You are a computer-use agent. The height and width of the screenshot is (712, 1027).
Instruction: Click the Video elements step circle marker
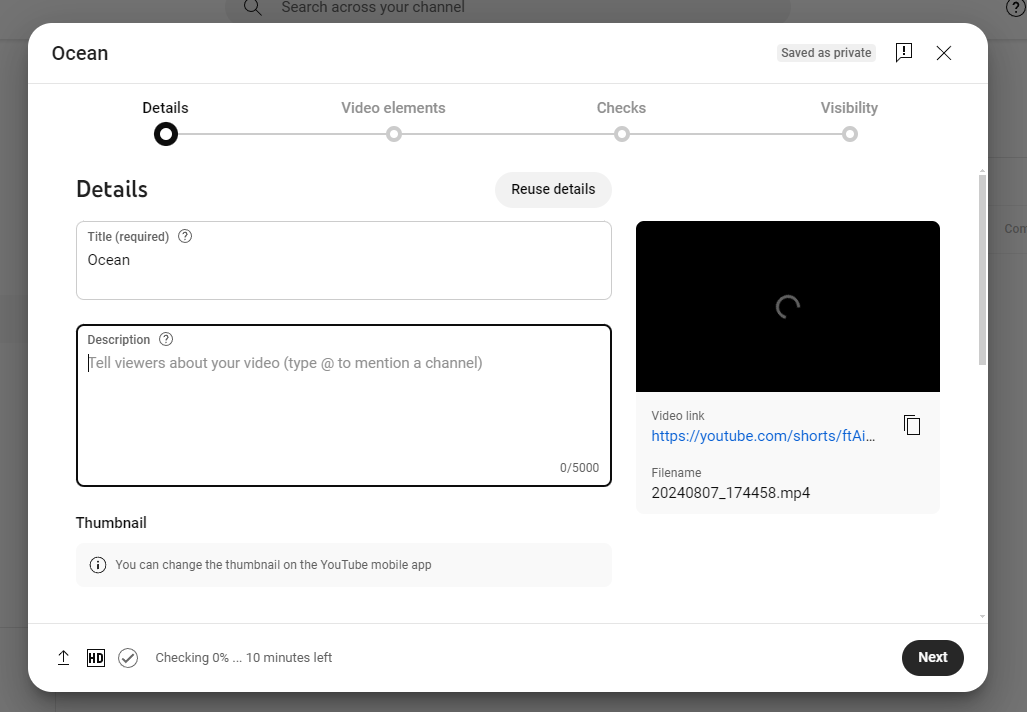(394, 134)
